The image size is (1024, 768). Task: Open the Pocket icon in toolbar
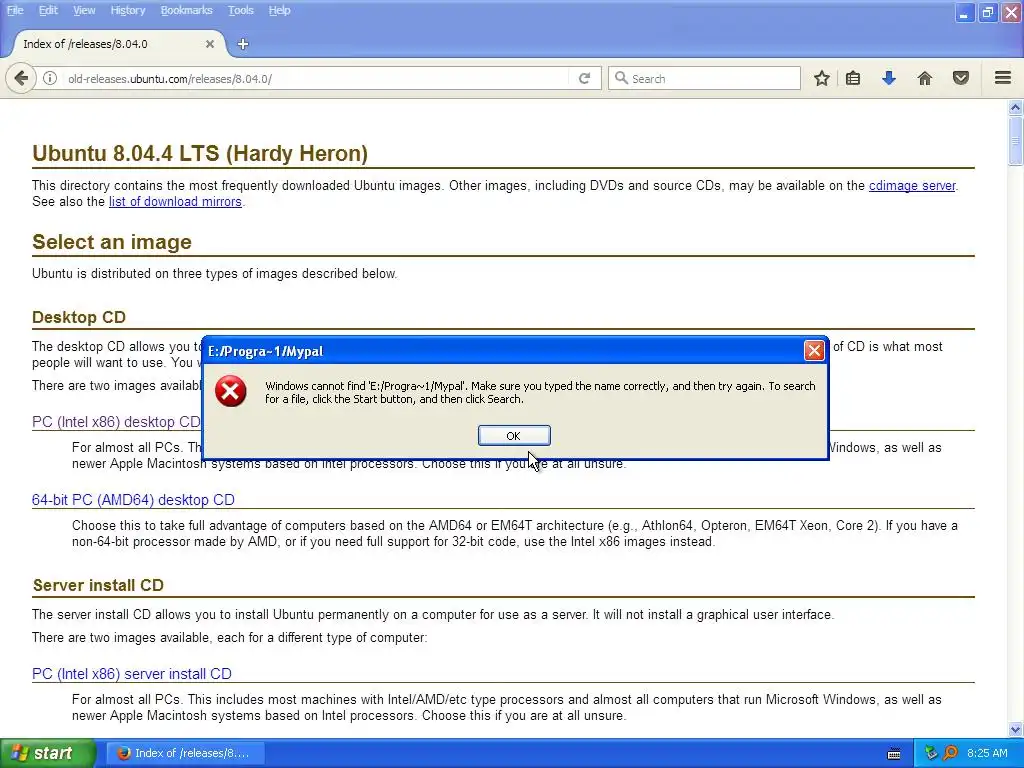(x=961, y=78)
